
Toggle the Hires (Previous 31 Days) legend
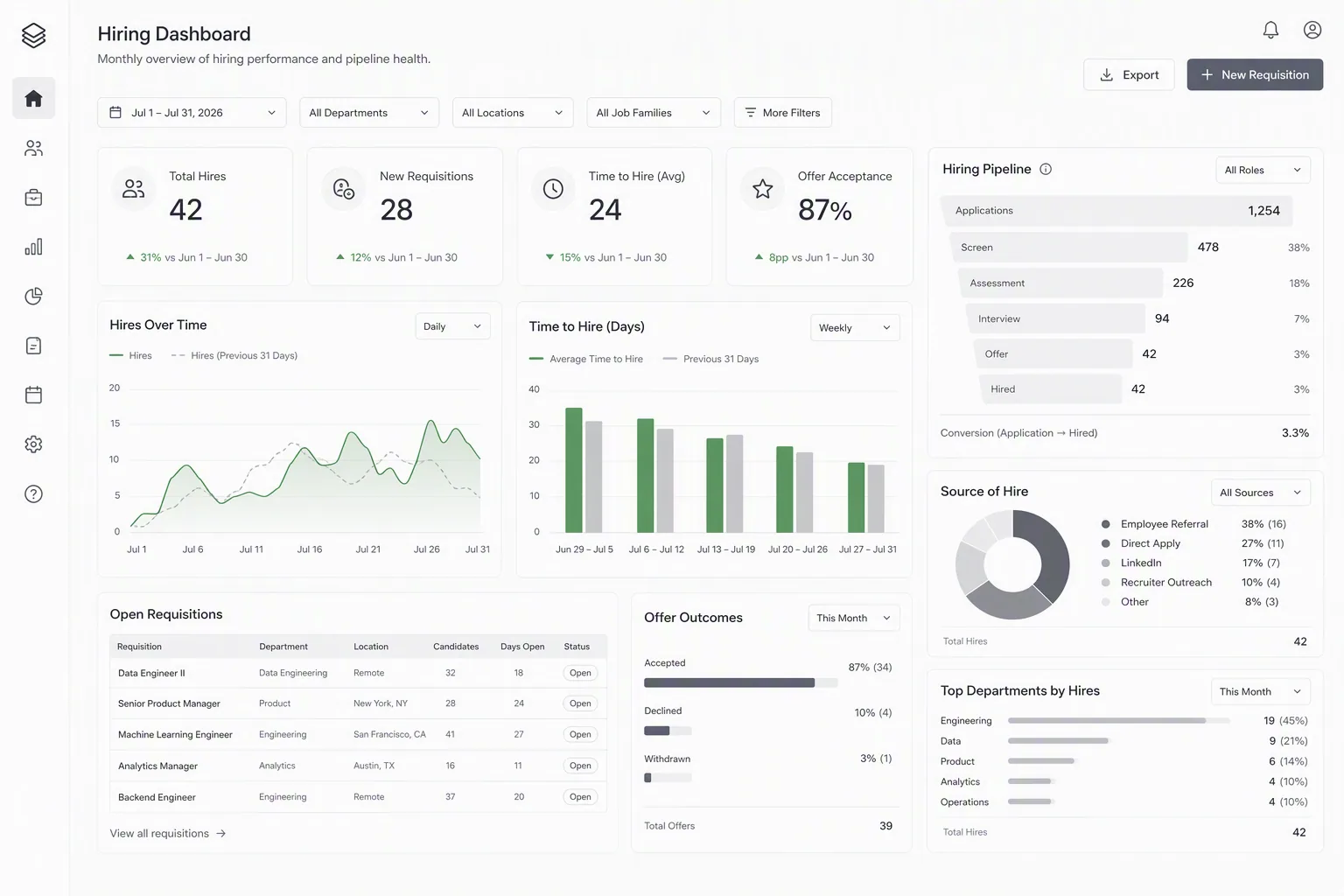point(234,355)
